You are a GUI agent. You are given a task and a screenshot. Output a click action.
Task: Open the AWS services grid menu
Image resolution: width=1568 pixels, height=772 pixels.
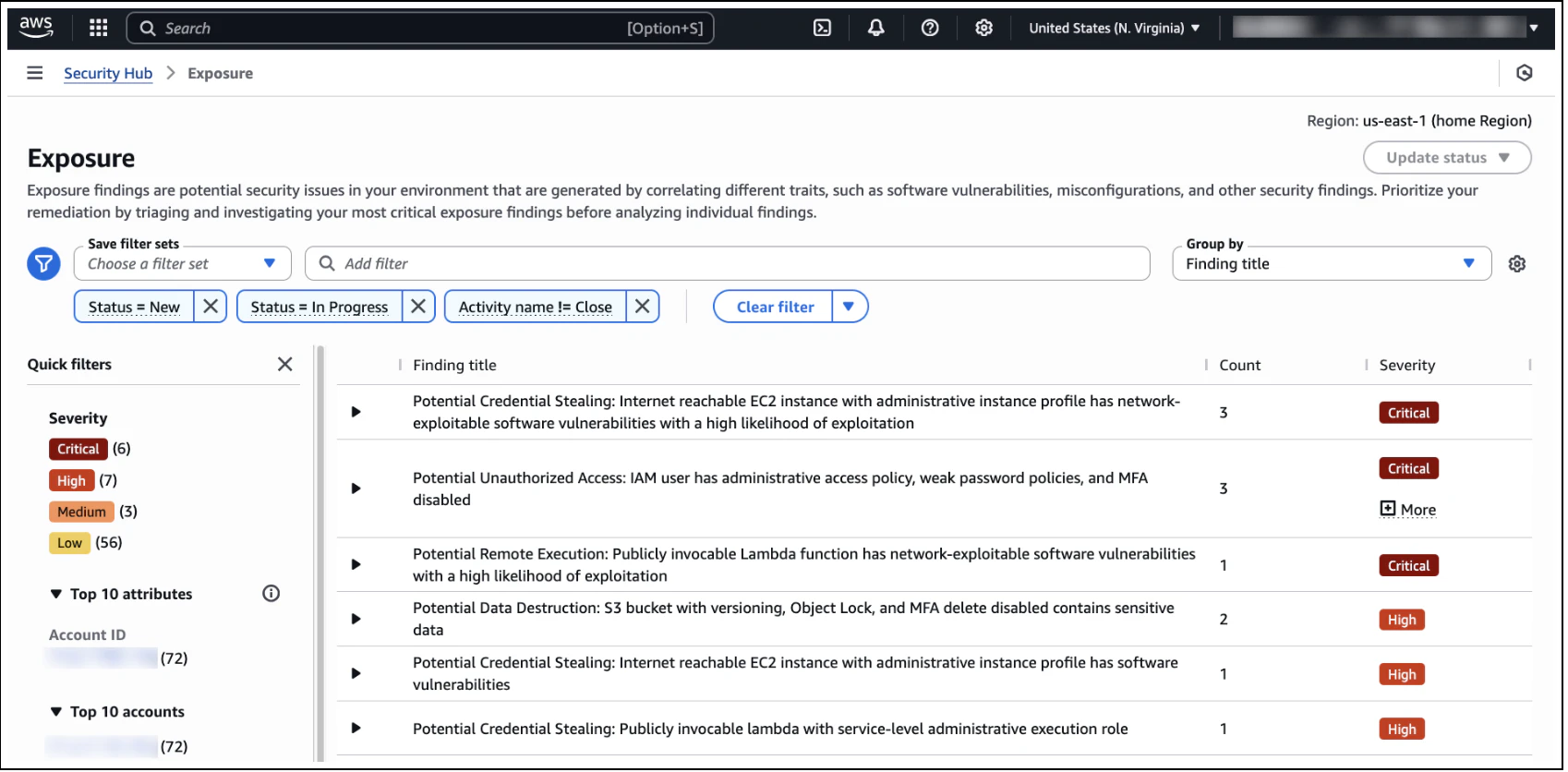[x=99, y=28]
